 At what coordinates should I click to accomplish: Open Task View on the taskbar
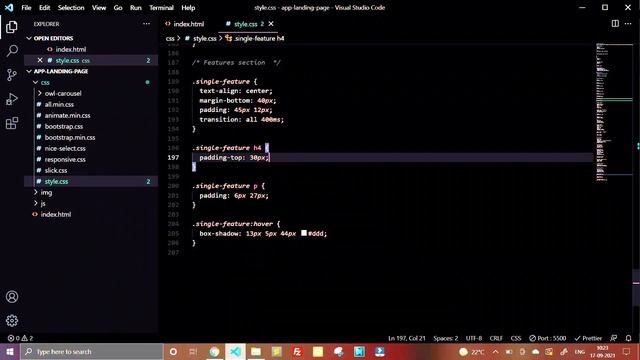pyautogui.click(x=193, y=351)
